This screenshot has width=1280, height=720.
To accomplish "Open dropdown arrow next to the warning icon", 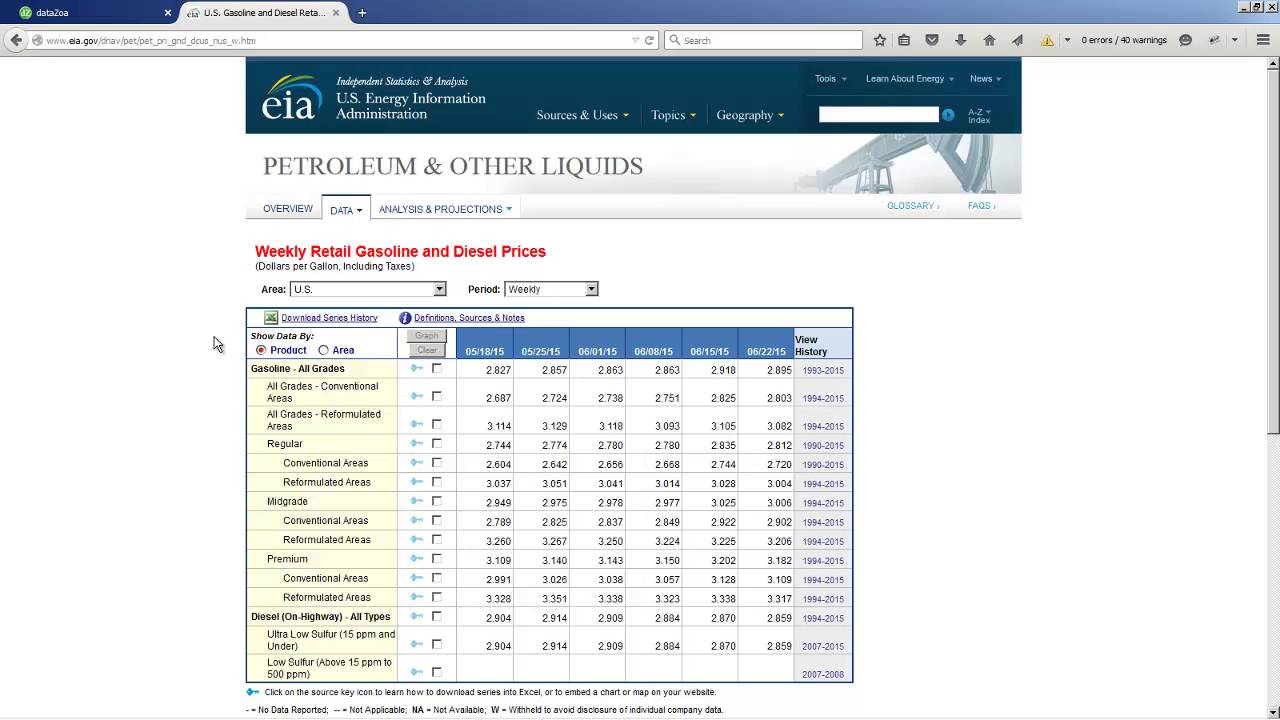I will click(x=1067, y=40).
